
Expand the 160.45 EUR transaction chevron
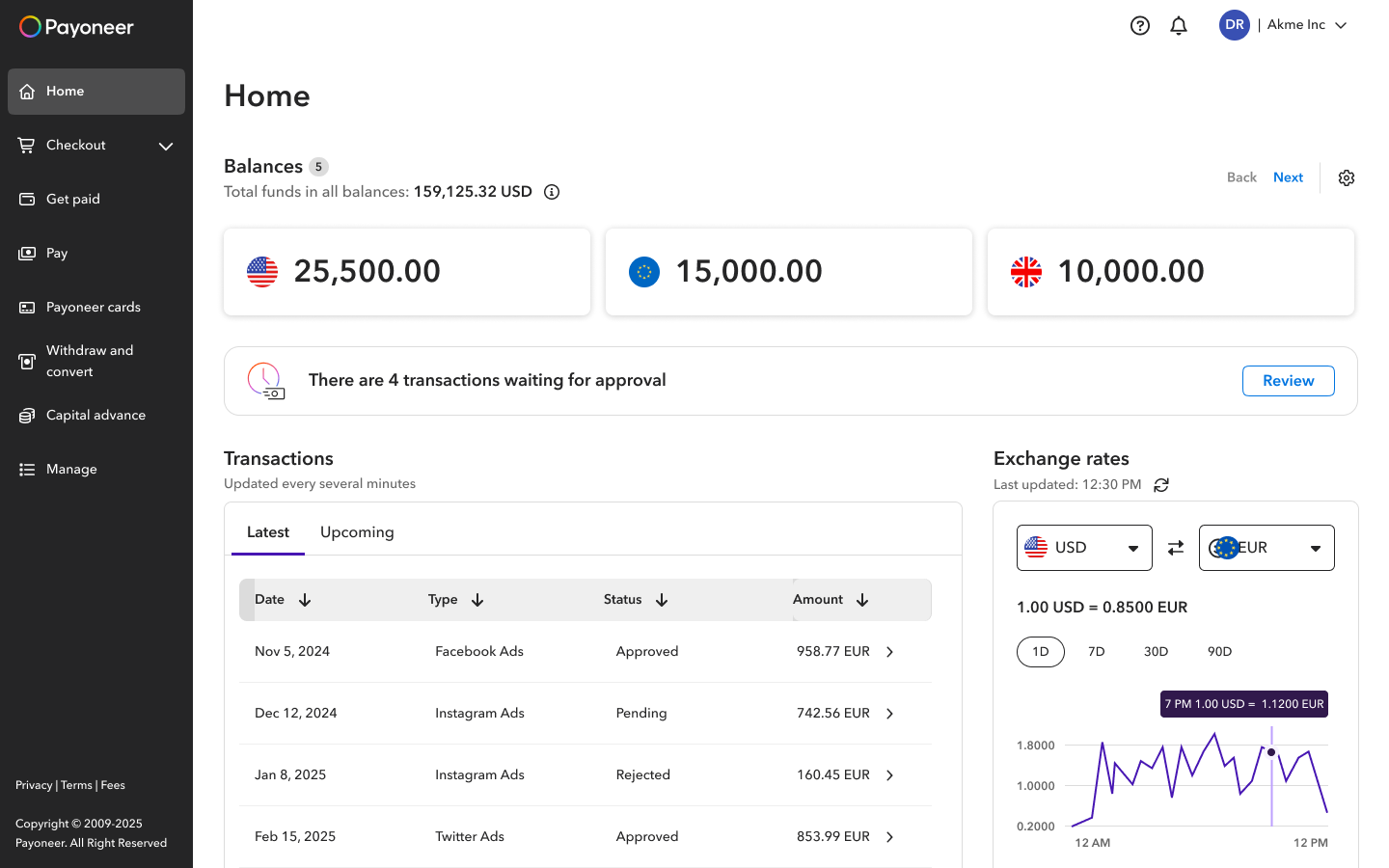pos(889,775)
